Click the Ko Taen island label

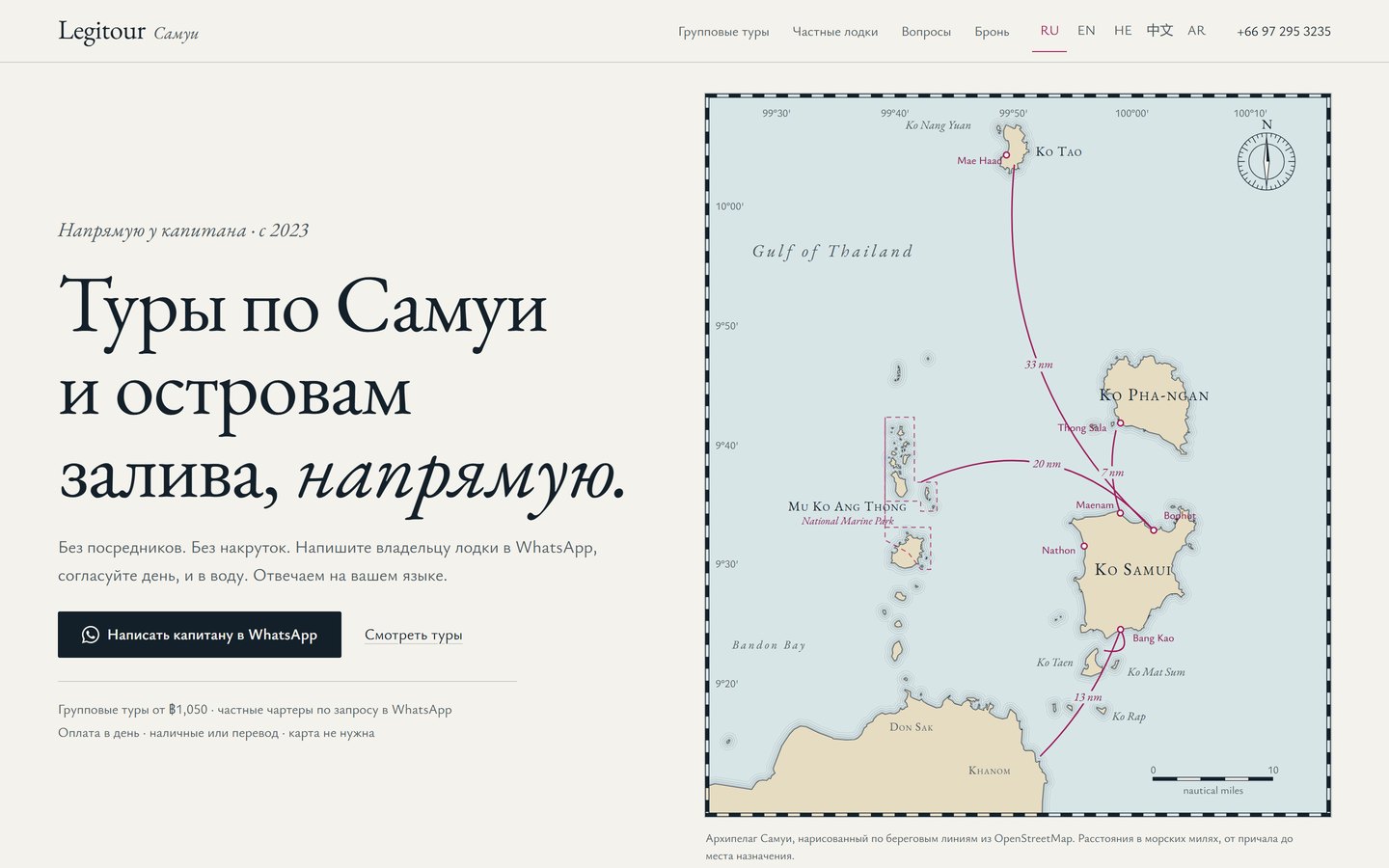[1054, 663]
